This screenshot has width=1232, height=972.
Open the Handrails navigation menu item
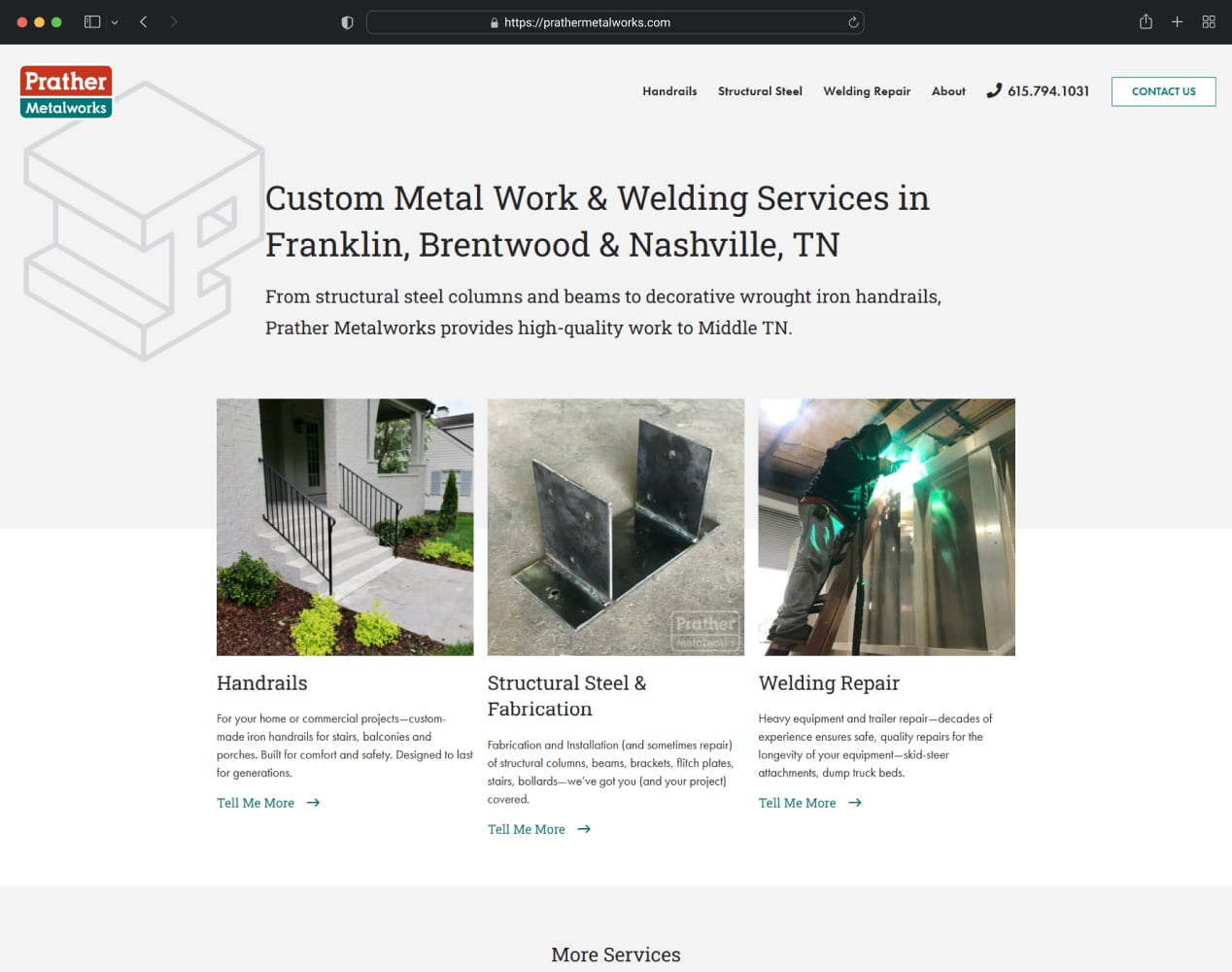(669, 91)
